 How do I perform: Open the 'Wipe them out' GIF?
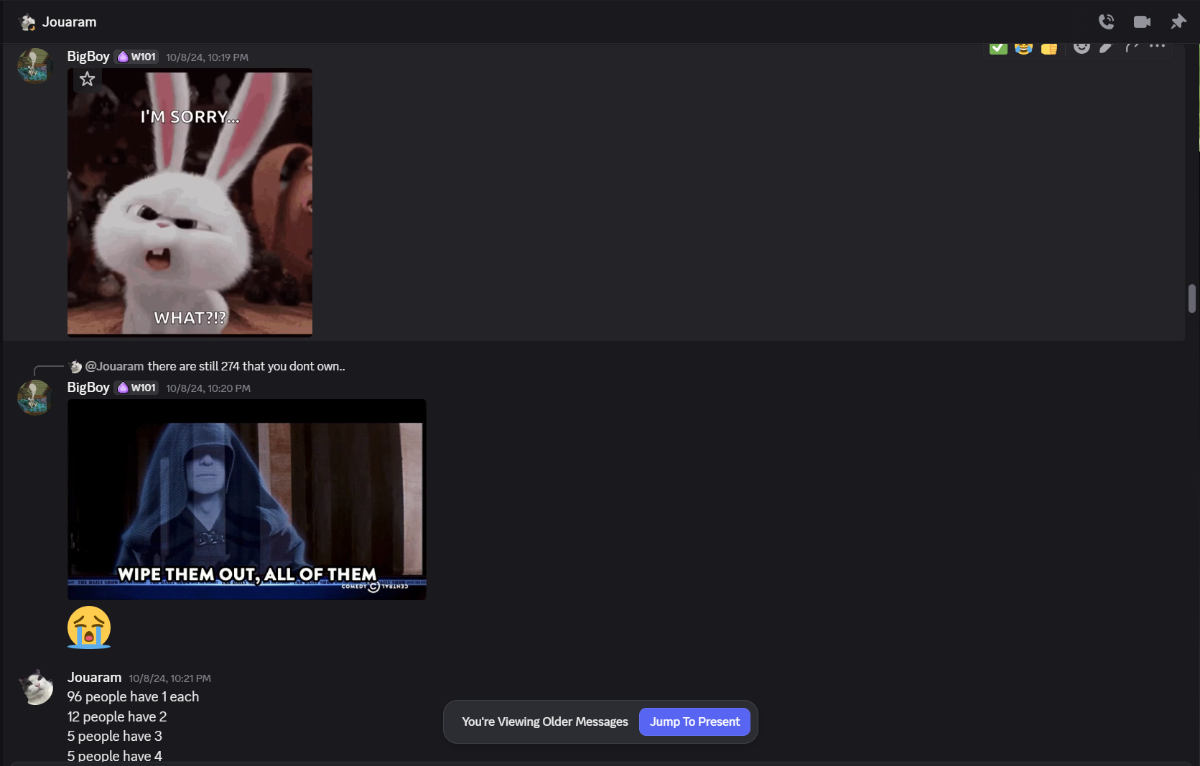click(x=246, y=499)
